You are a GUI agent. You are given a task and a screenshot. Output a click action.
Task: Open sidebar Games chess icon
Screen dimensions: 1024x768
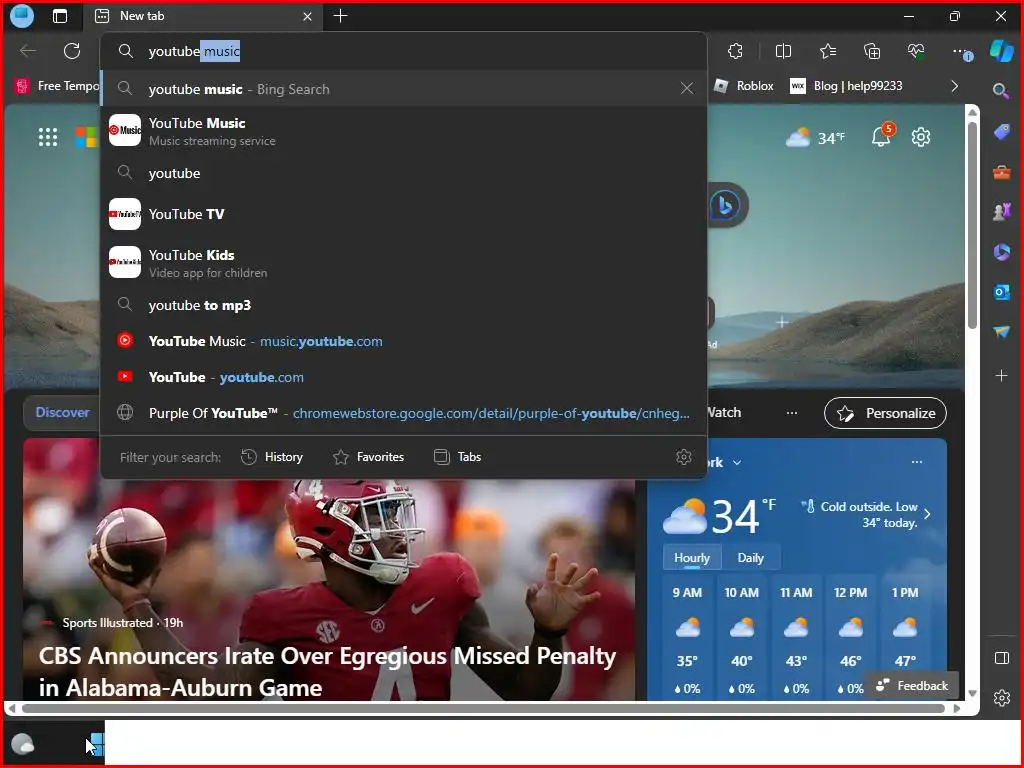(1001, 212)
